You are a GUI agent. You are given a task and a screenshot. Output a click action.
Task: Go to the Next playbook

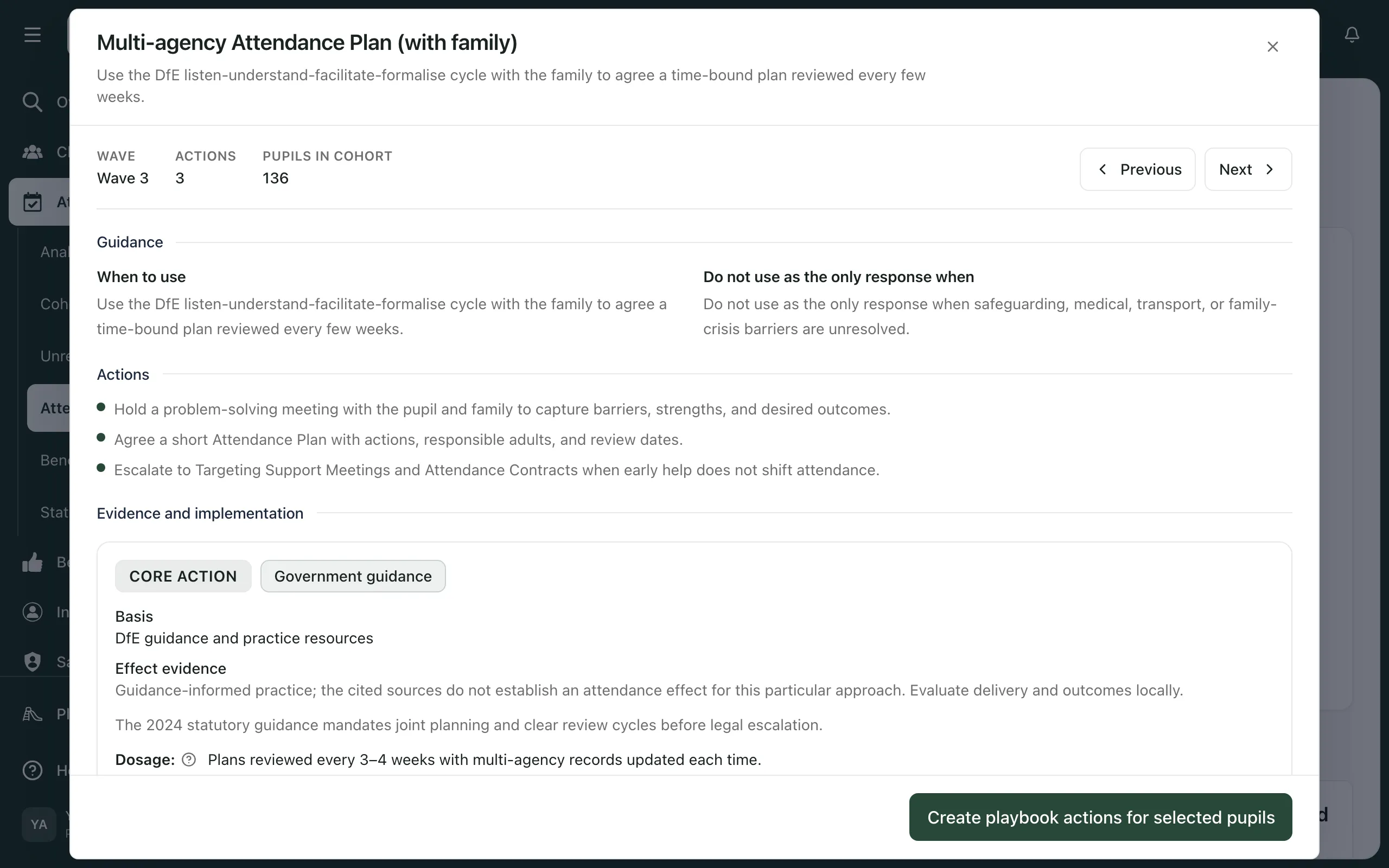point(1248,169)
